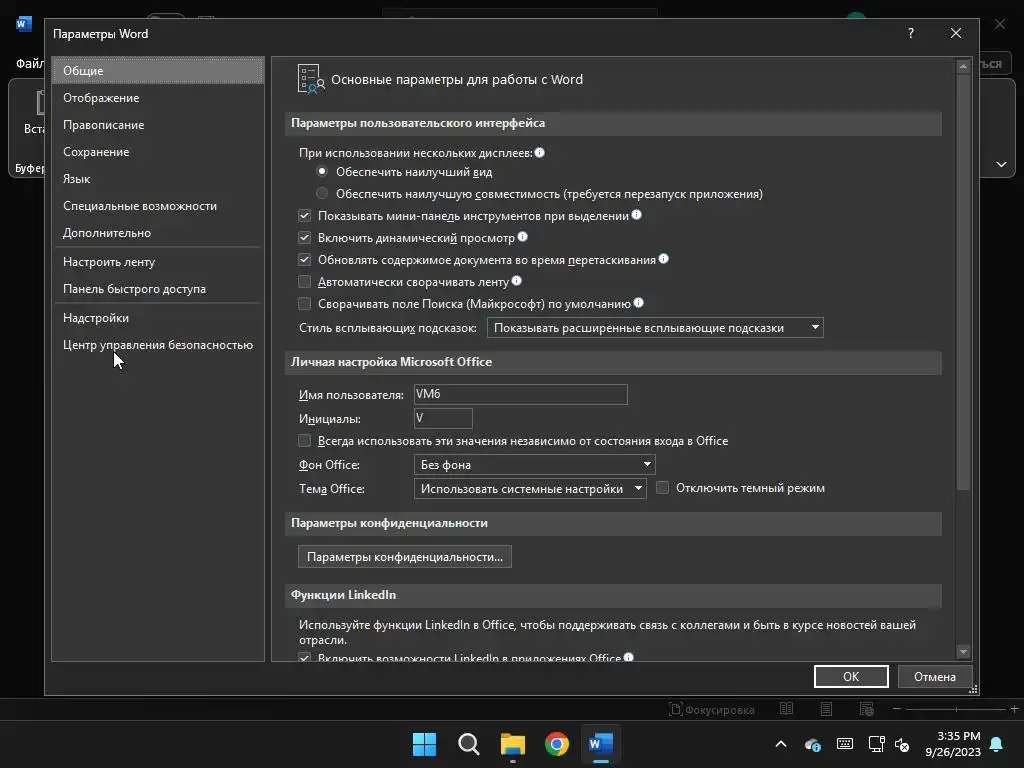
Task: Click the network display tray icon
Action: (x=876, y=744)
